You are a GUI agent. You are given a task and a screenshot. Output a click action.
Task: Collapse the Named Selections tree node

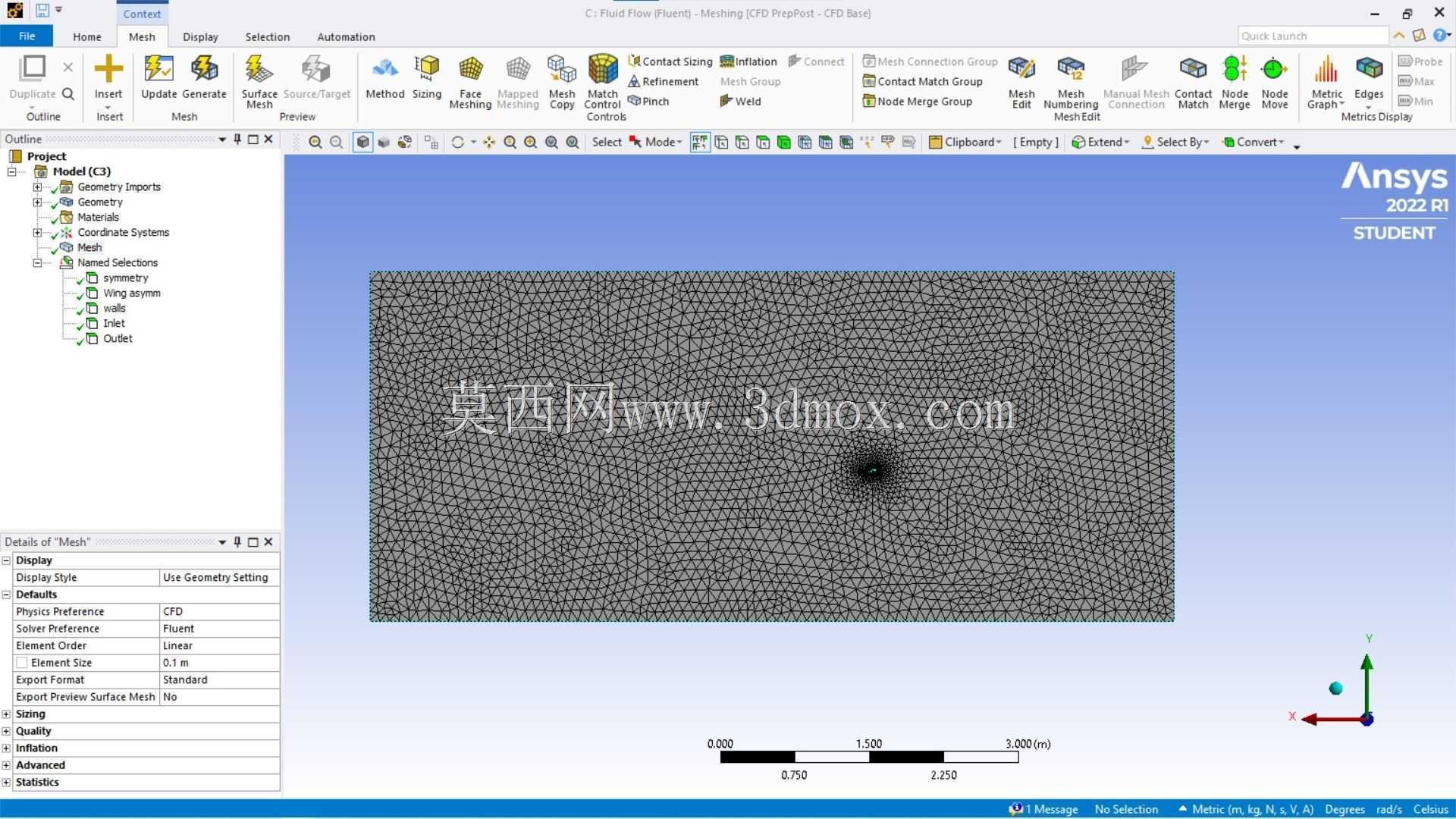37,262
